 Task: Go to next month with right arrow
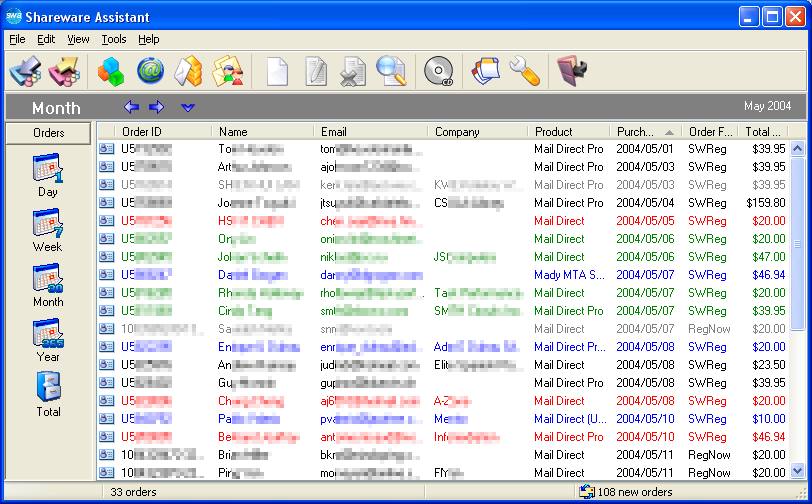coord(156,107)
